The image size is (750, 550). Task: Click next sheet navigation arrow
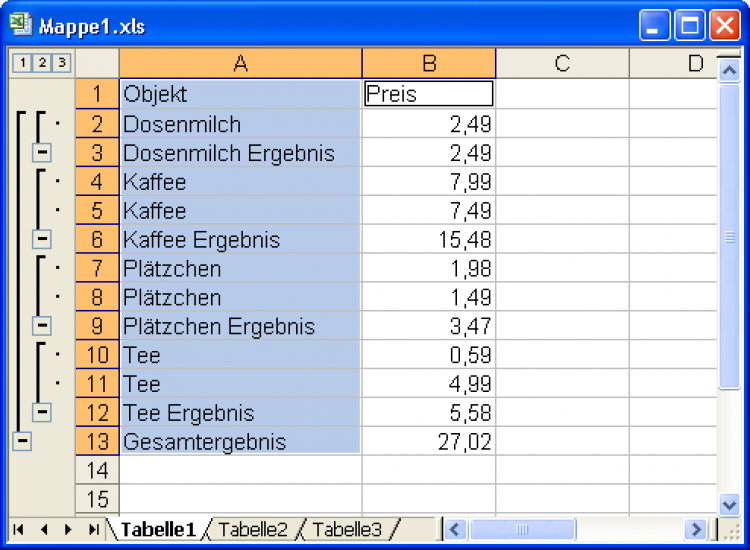(68, 529)
